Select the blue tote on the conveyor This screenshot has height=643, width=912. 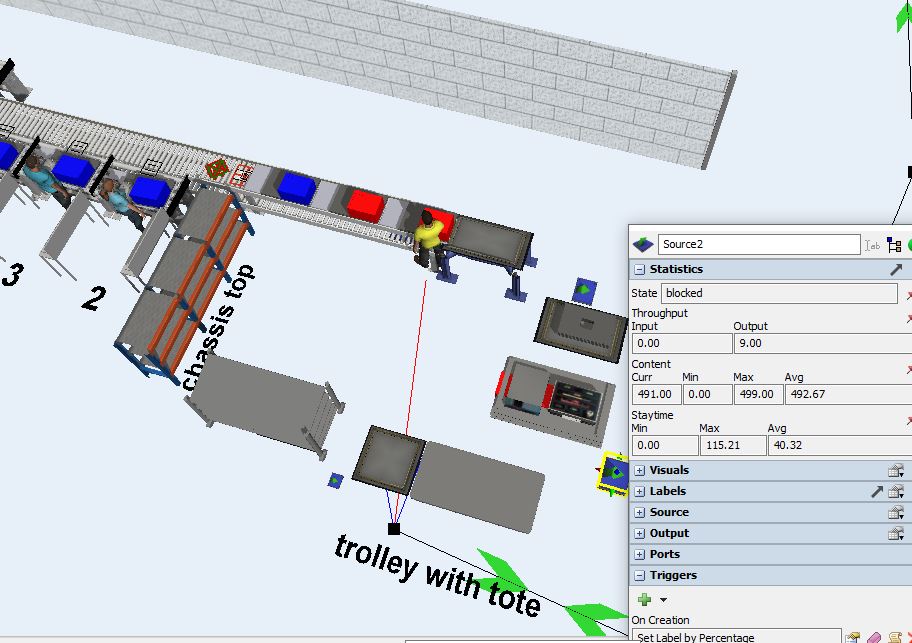coord(297,186)
